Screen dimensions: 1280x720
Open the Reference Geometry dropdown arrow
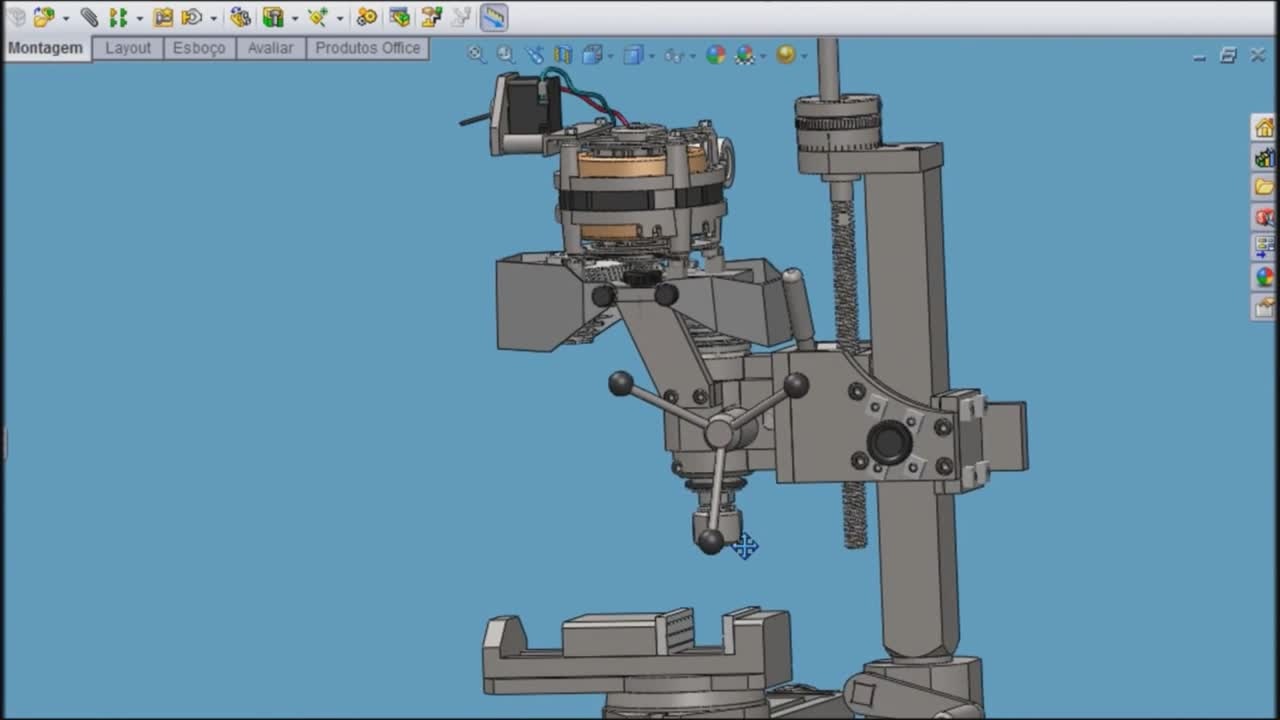340,18
